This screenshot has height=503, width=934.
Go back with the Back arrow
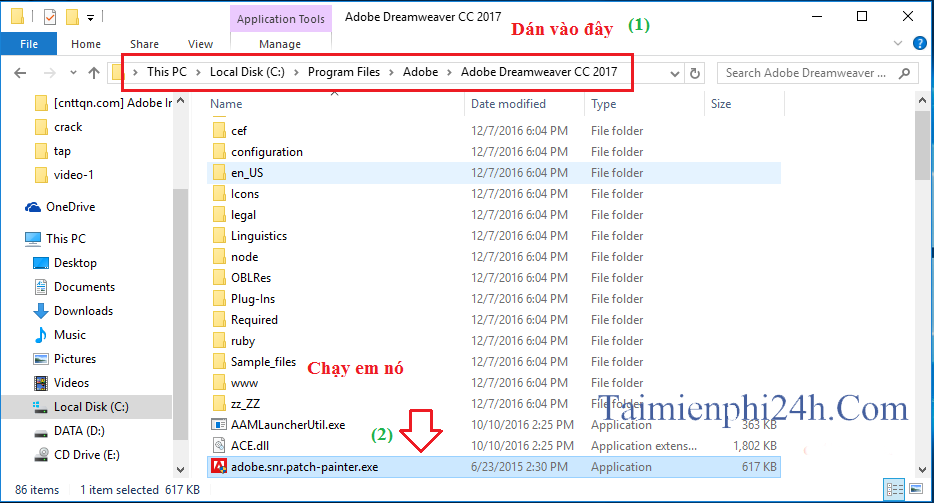coord(20,73)
